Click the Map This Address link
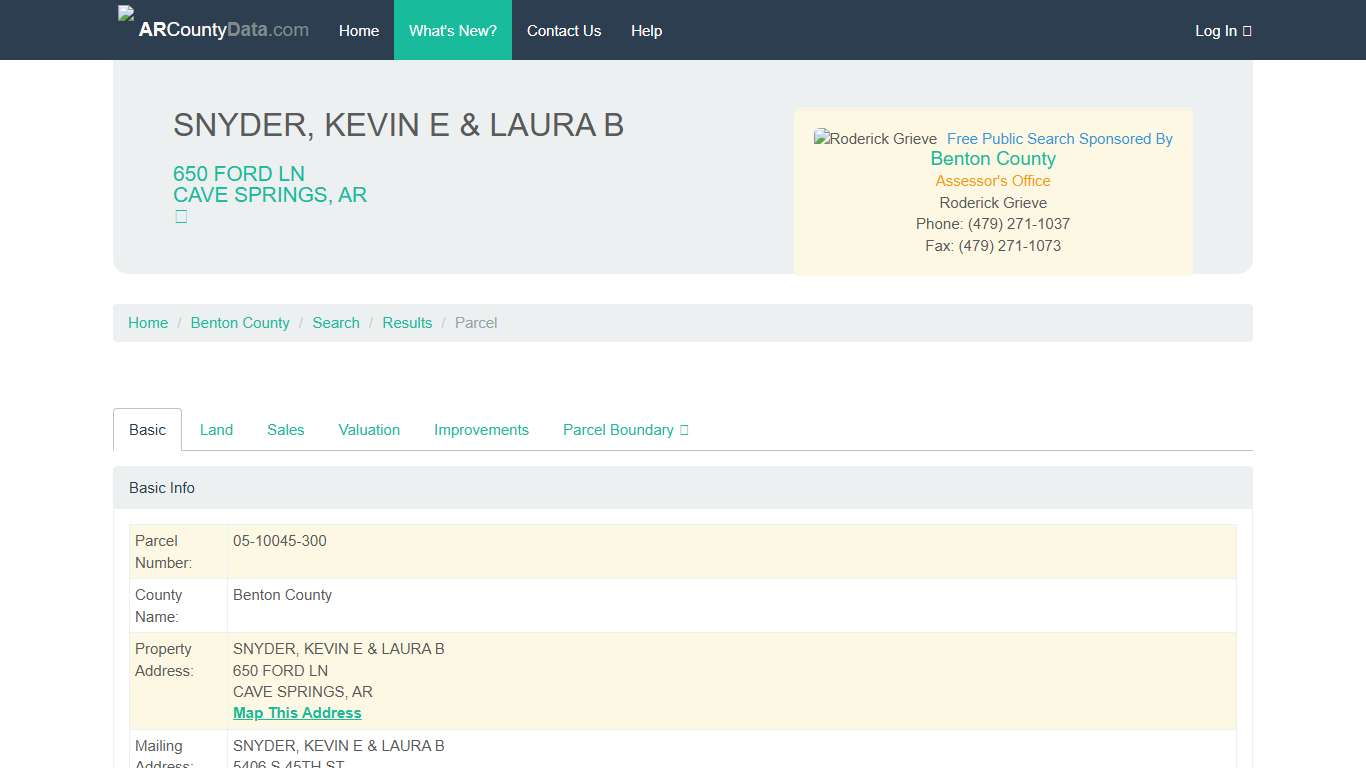The width and height of the screenshot is (1366, 768). click(297, 713)
